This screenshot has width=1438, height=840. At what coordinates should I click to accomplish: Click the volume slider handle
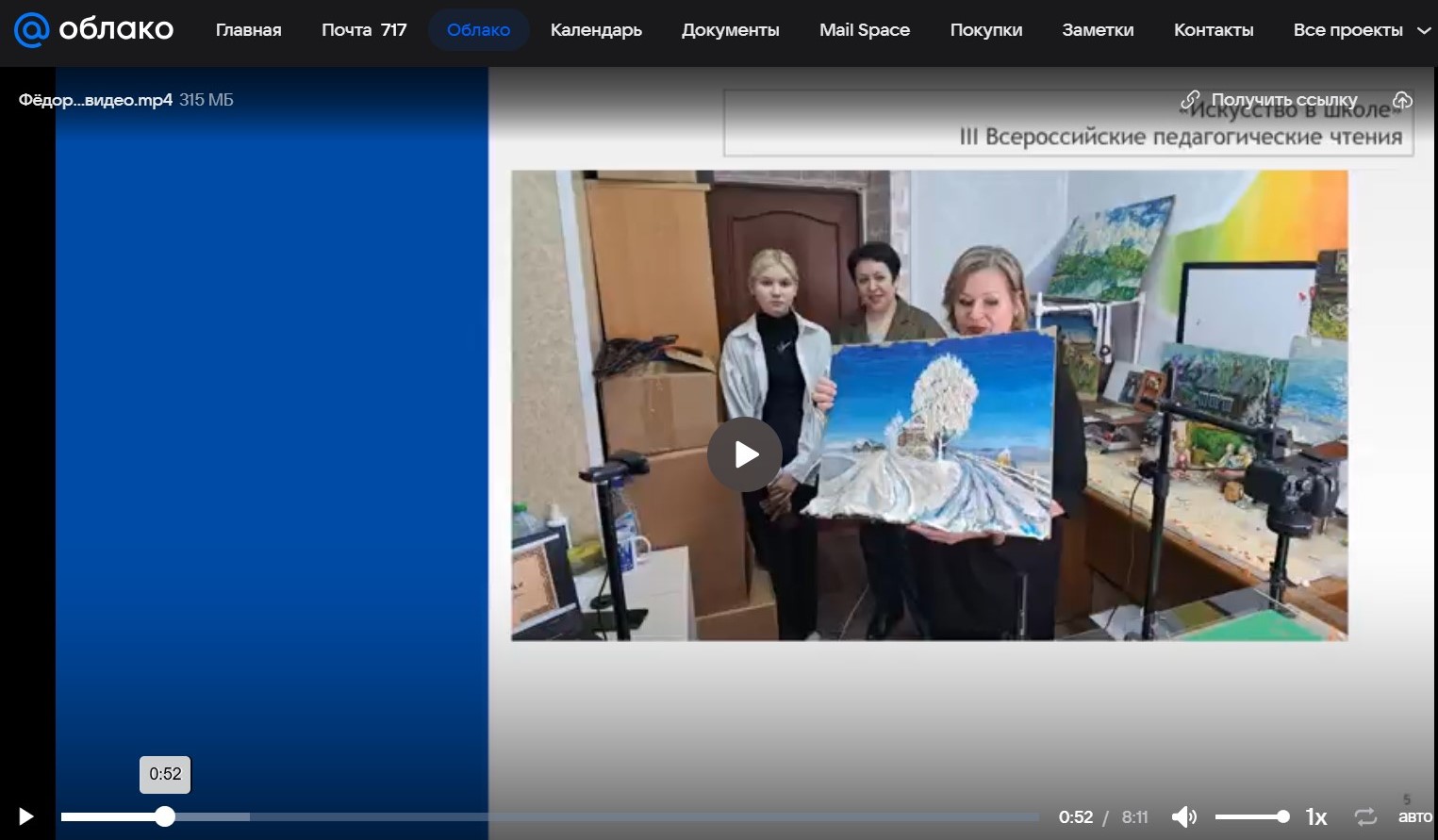click(x=1282, y=816)
